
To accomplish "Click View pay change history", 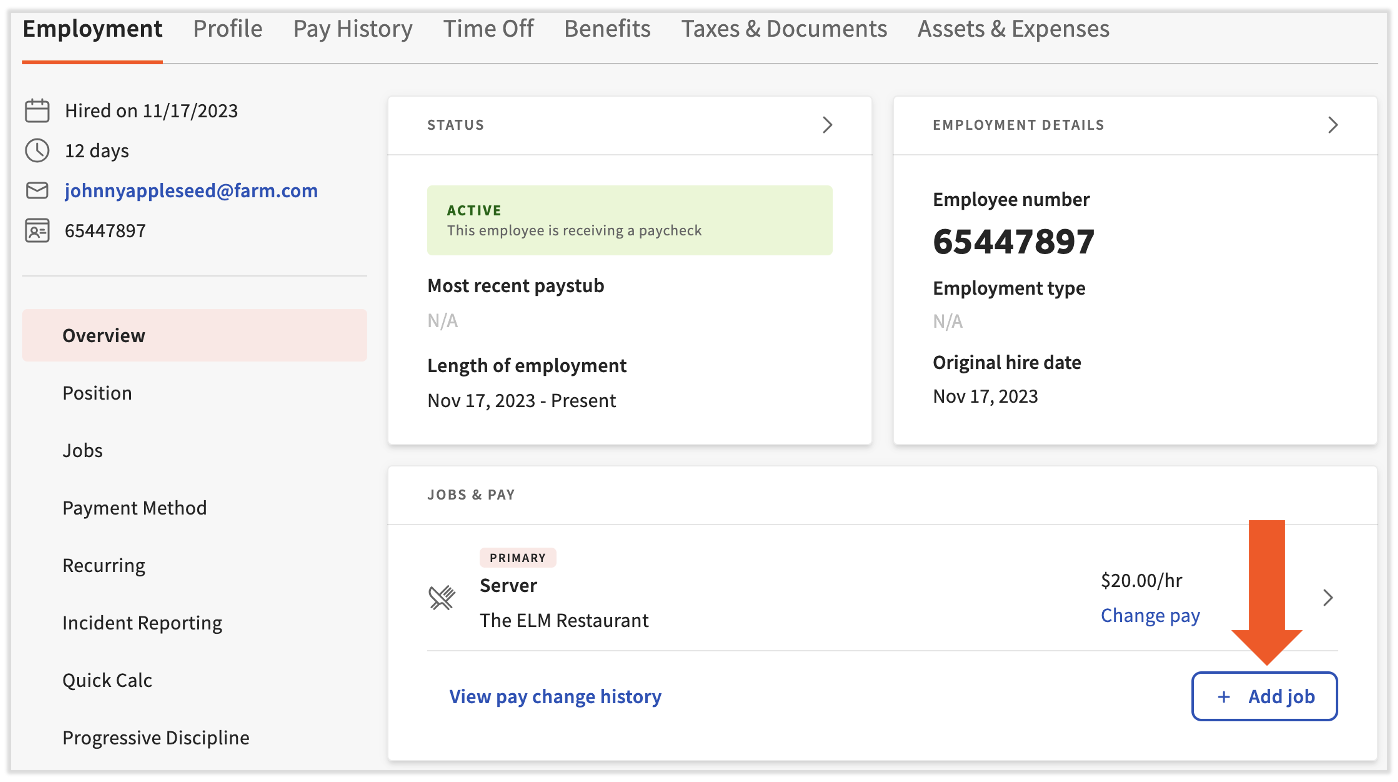I will [x=555, y=696].
